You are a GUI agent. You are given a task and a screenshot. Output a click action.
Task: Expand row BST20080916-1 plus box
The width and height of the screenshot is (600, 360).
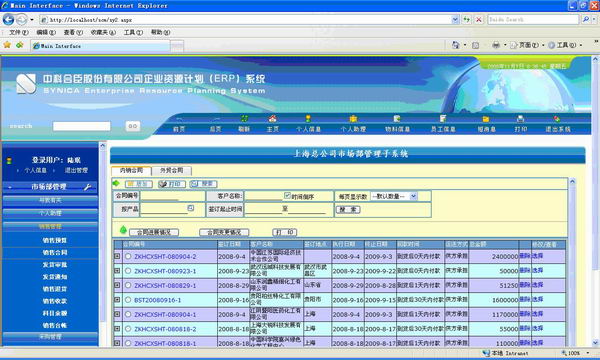(x=117, y=300)
